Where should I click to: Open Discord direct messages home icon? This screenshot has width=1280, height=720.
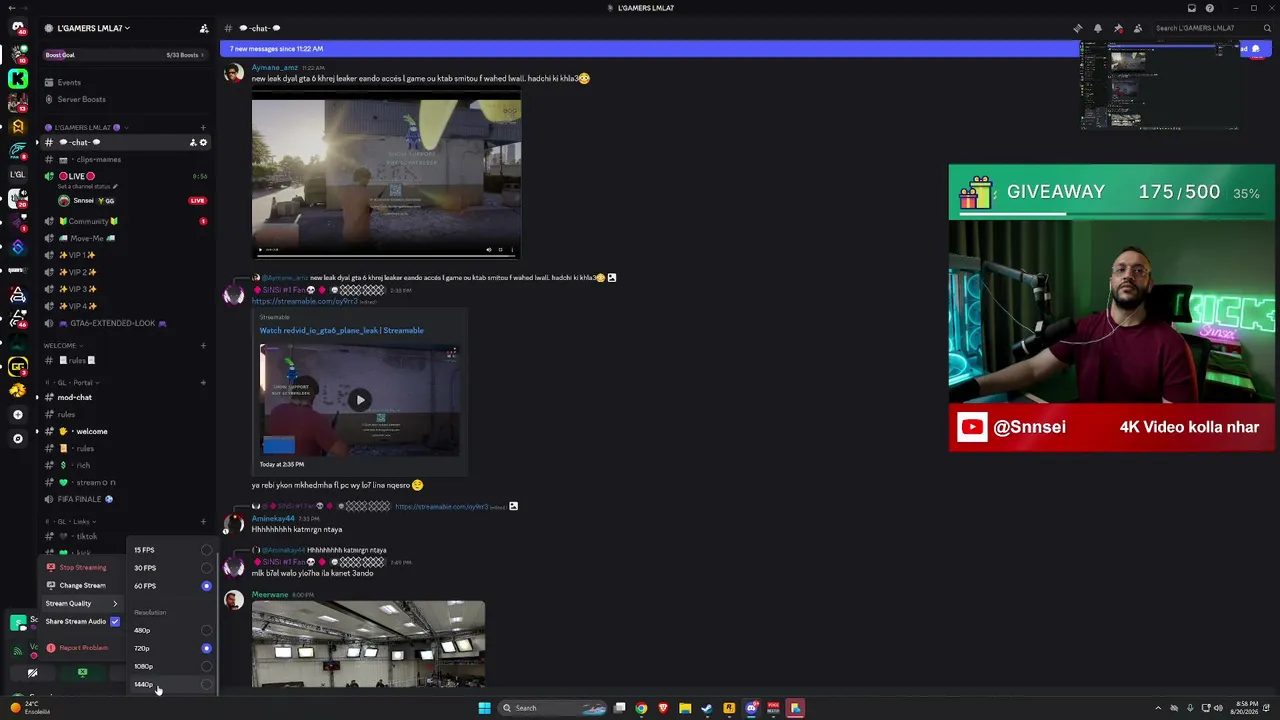tap(18, 28)
